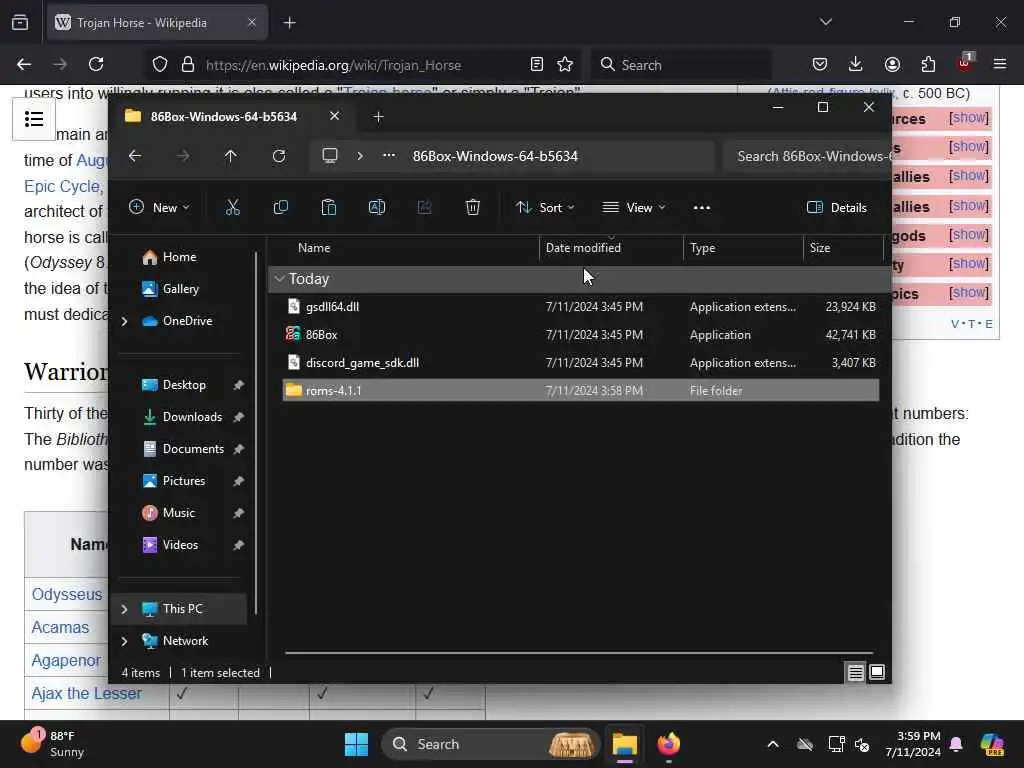Open the Sort dropdown menu
The image size is (1024, 768).
[545, 208]
